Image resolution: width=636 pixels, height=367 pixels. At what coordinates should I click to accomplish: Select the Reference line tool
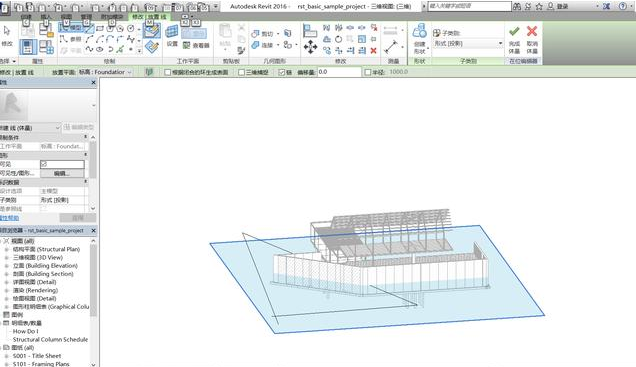click(x=71, y=39)
